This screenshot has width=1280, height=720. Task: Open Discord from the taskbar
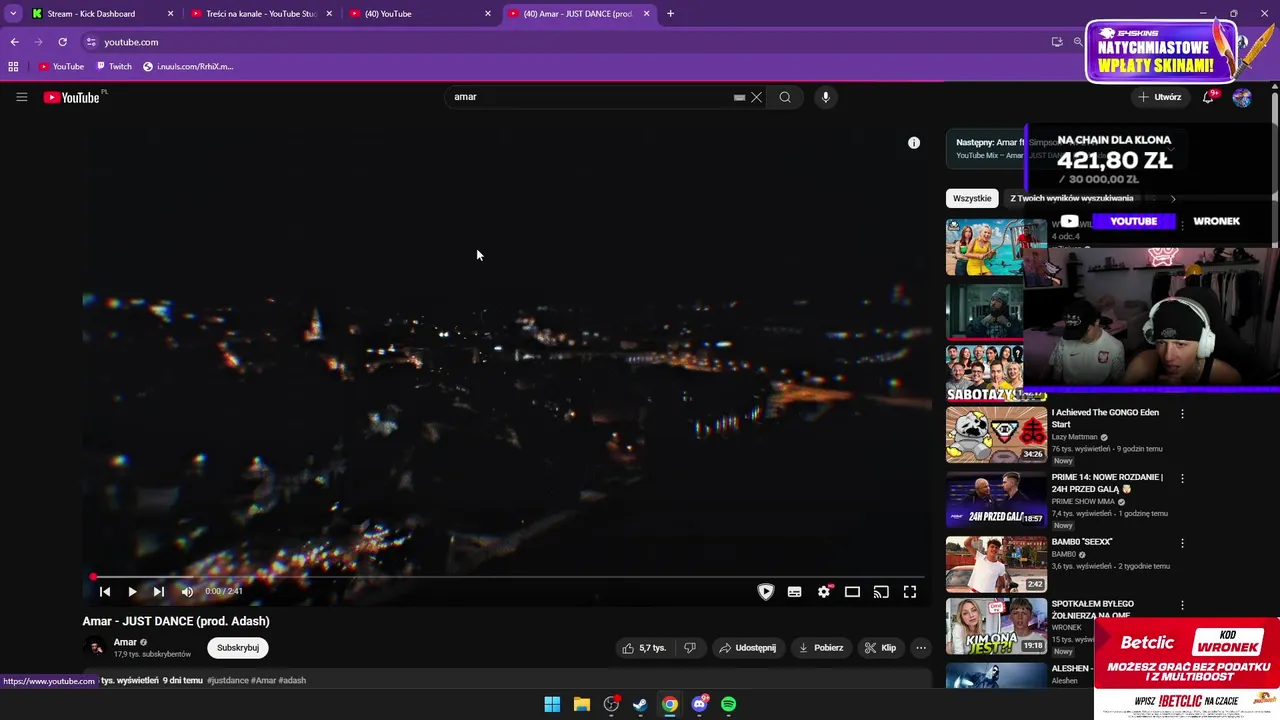pyautogui.click(x=699, y=704)
